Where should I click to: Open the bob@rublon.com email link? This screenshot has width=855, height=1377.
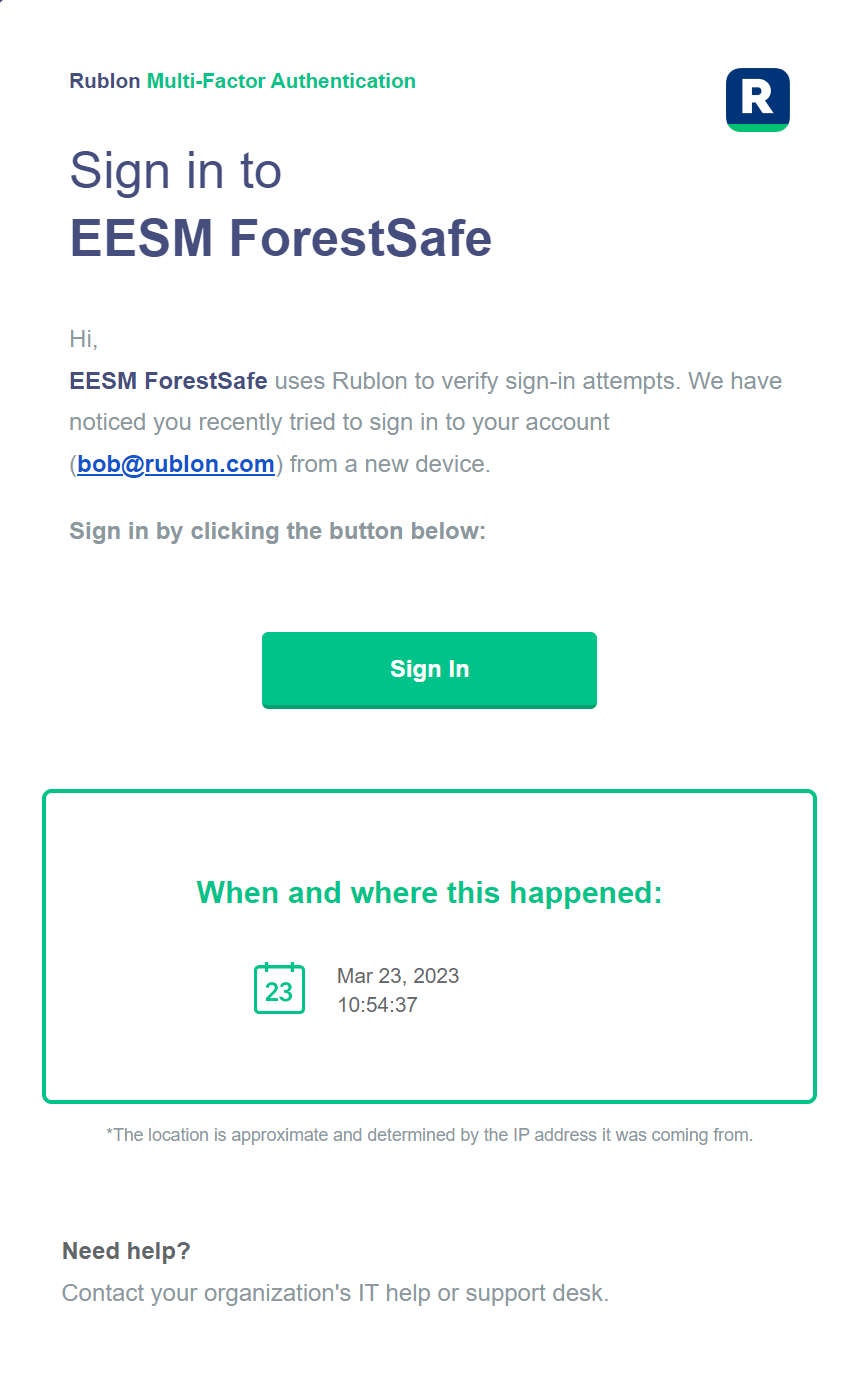pyautogui.click(x=176, y=464)
